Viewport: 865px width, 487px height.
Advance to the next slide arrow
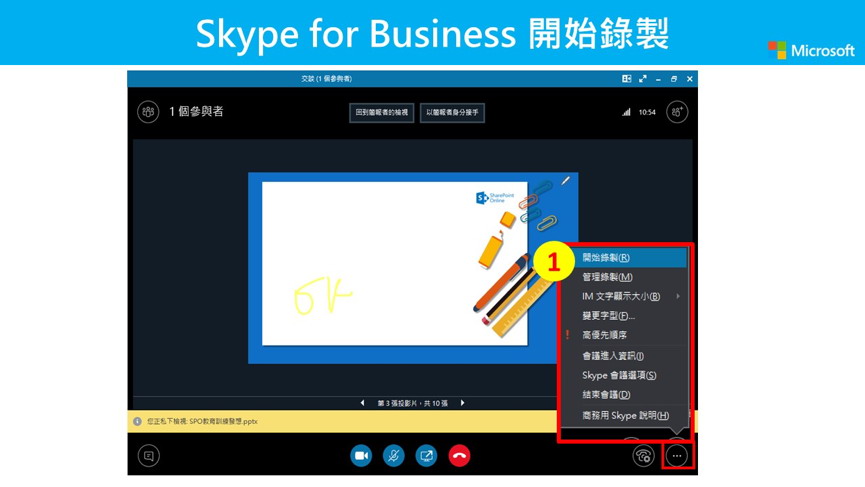click(x=462, y=403)
